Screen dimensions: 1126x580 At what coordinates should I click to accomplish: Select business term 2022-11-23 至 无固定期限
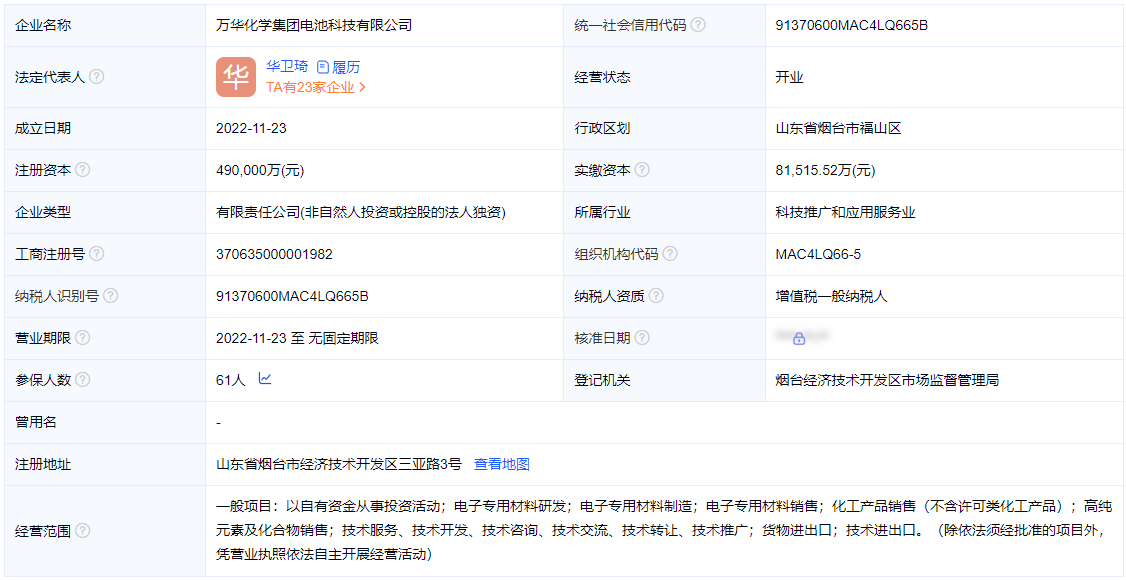pyautogui.click(x=297, y=337)
